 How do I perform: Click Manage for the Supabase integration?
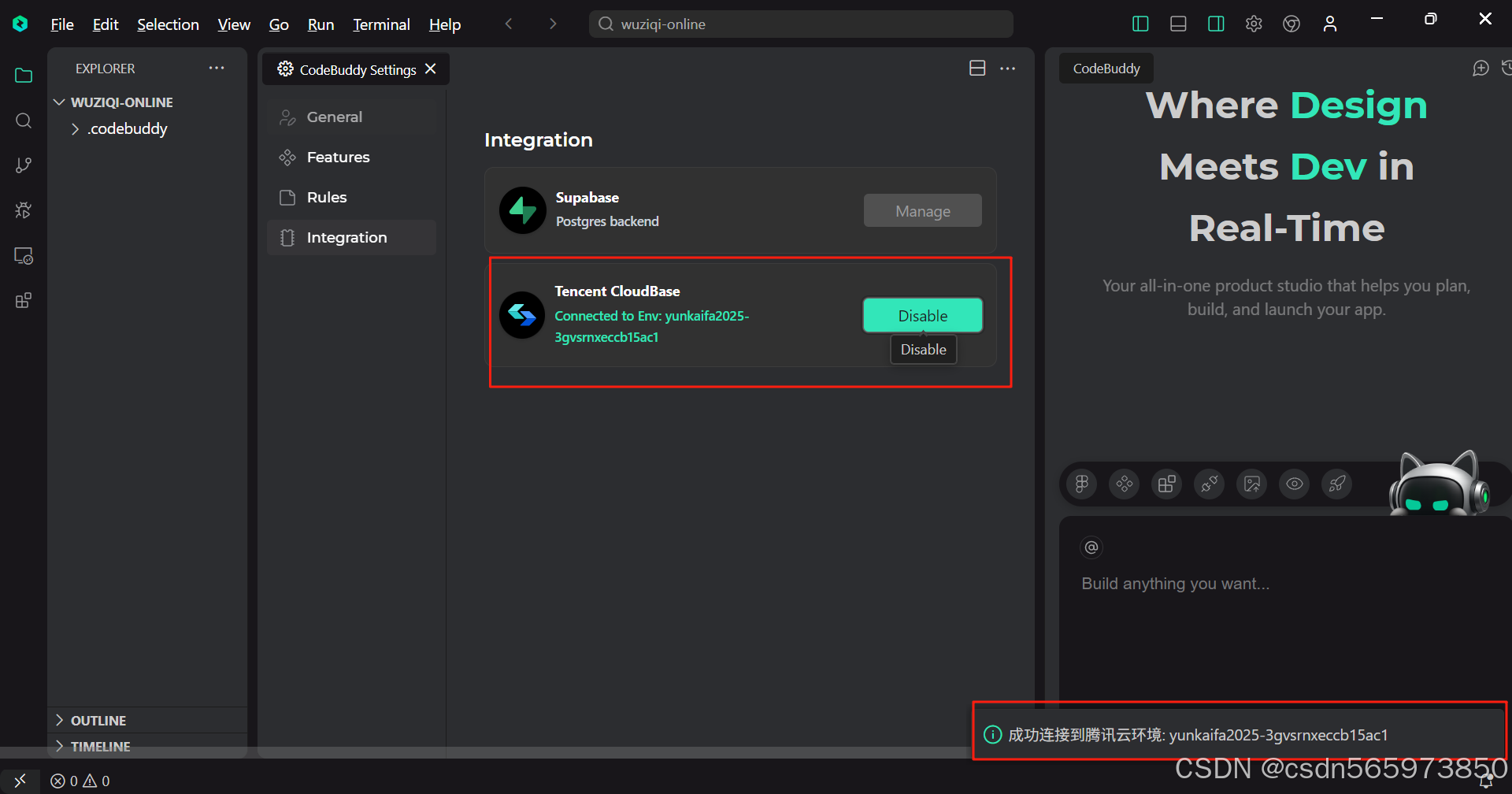pos(922,210)
